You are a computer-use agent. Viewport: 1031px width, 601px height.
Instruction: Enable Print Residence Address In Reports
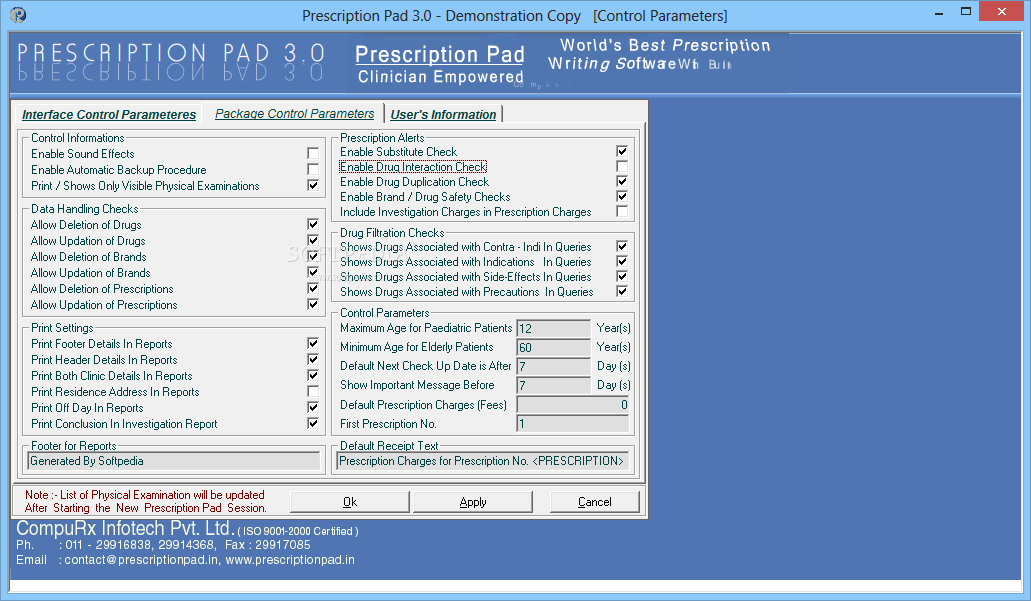coord(313,391)
